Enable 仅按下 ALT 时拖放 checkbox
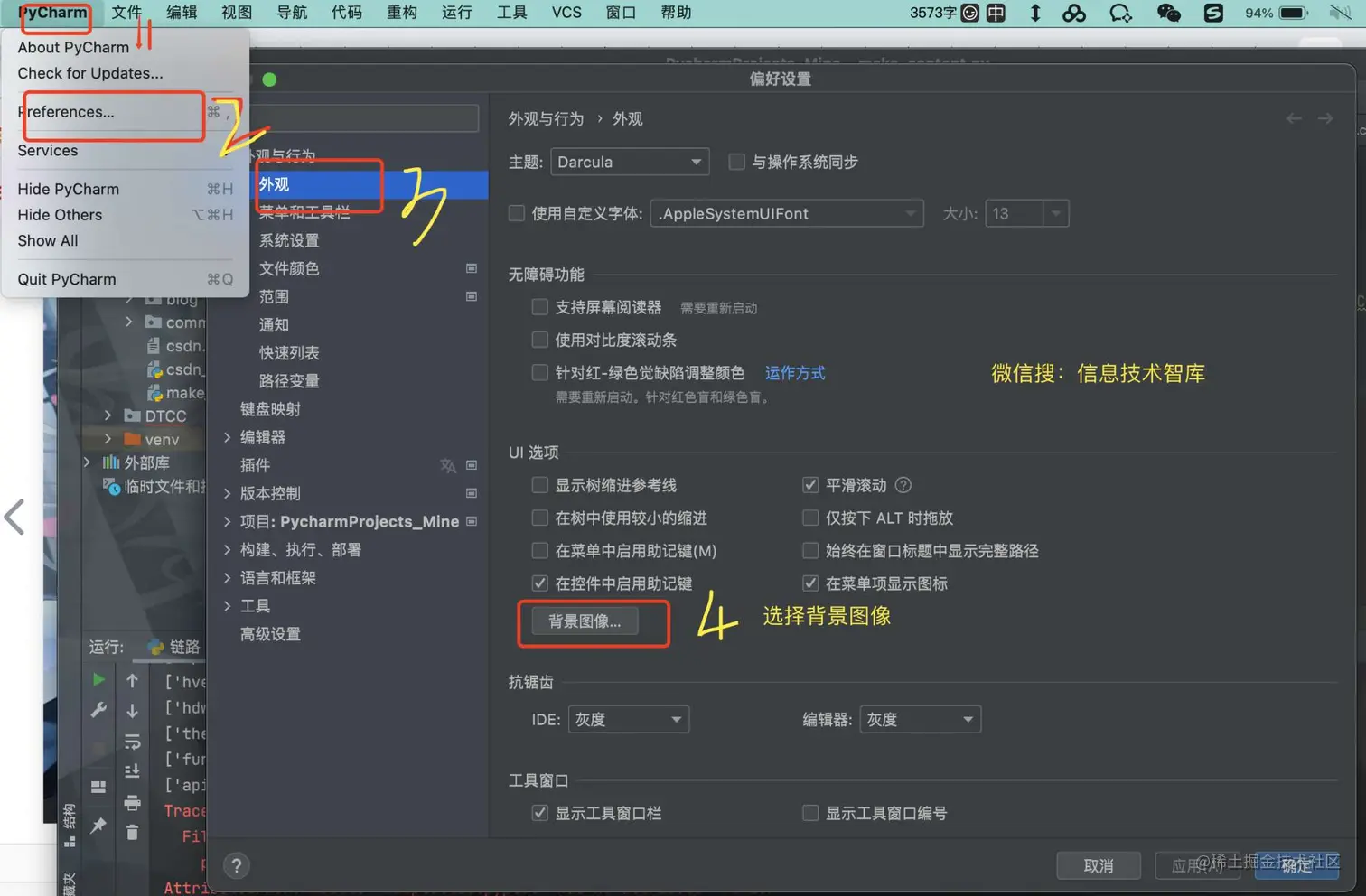 click(x=810, y=518)
